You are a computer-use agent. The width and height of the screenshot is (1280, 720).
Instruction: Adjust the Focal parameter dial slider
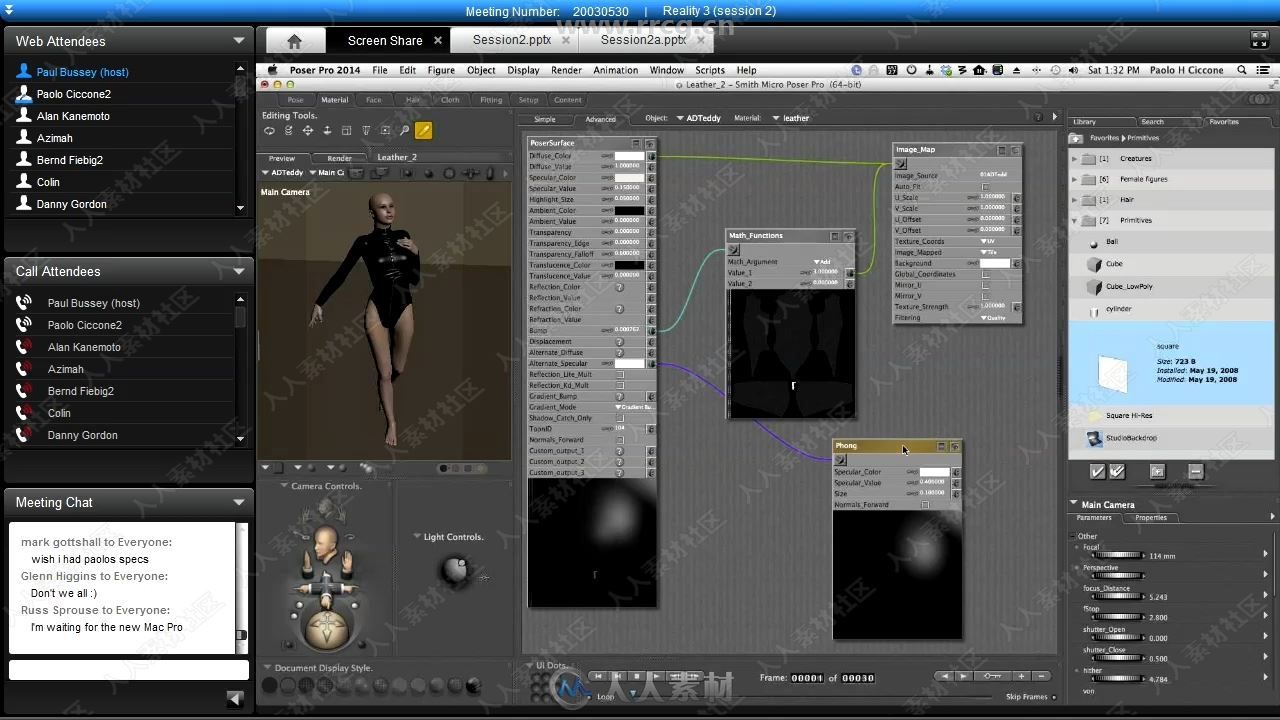1118,554
